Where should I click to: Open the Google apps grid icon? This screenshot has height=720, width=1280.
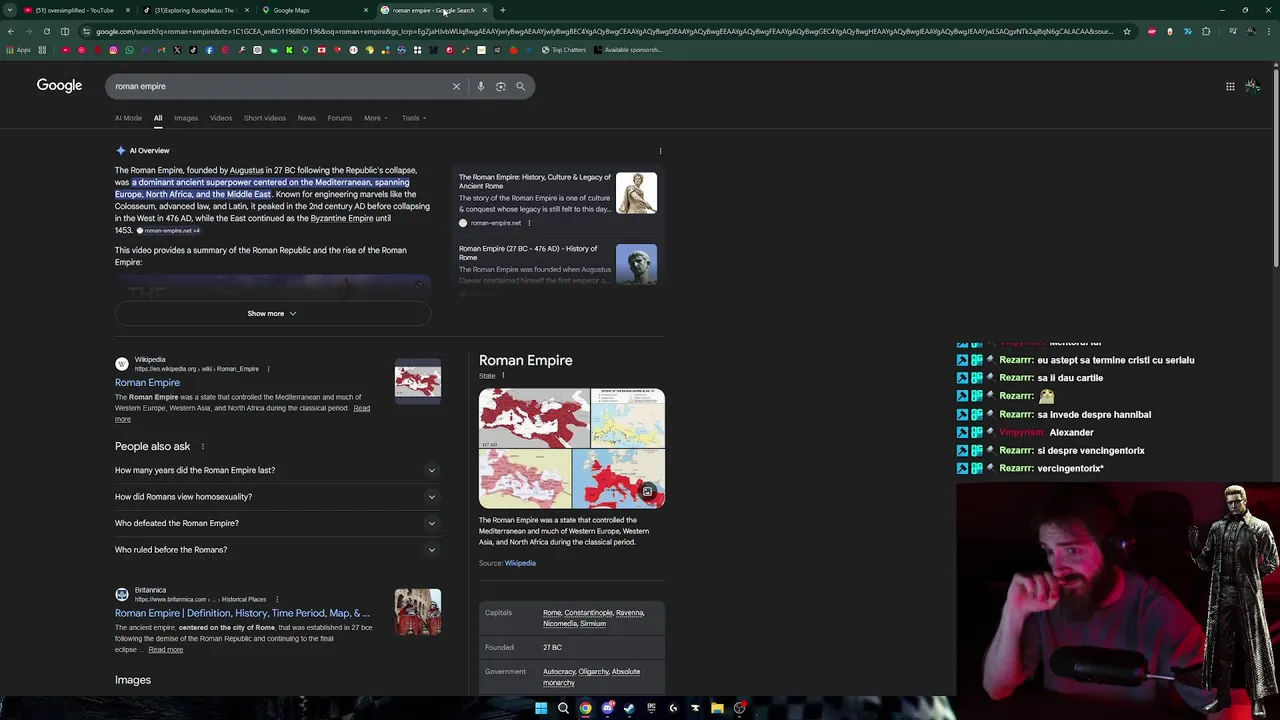(x=1230, y=86)
